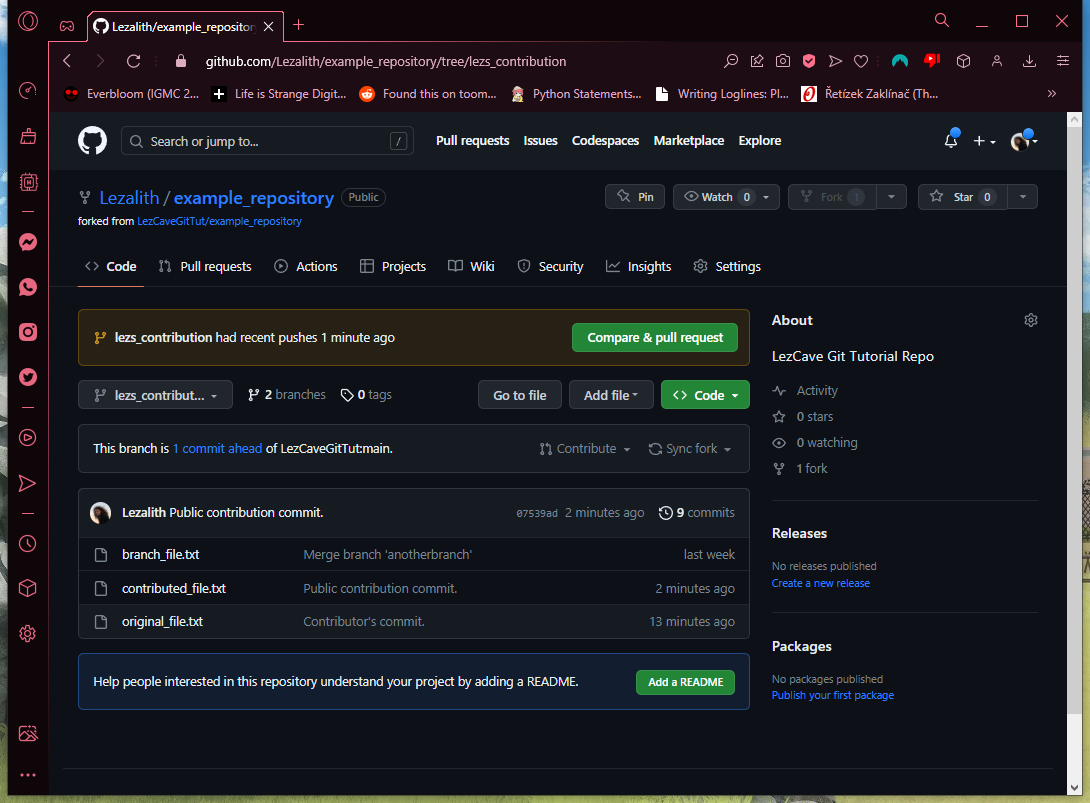
Task: Pin the repository
Action: coord(635,196)
